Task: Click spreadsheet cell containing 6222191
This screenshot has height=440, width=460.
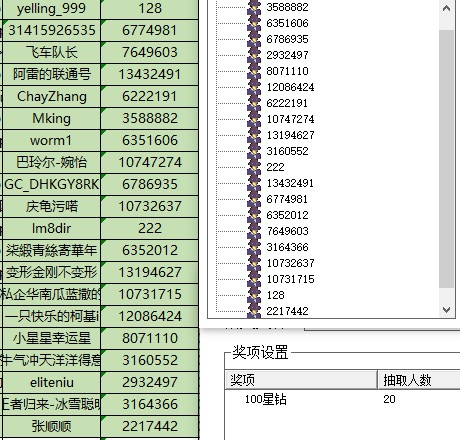Action: click(150, 96)
